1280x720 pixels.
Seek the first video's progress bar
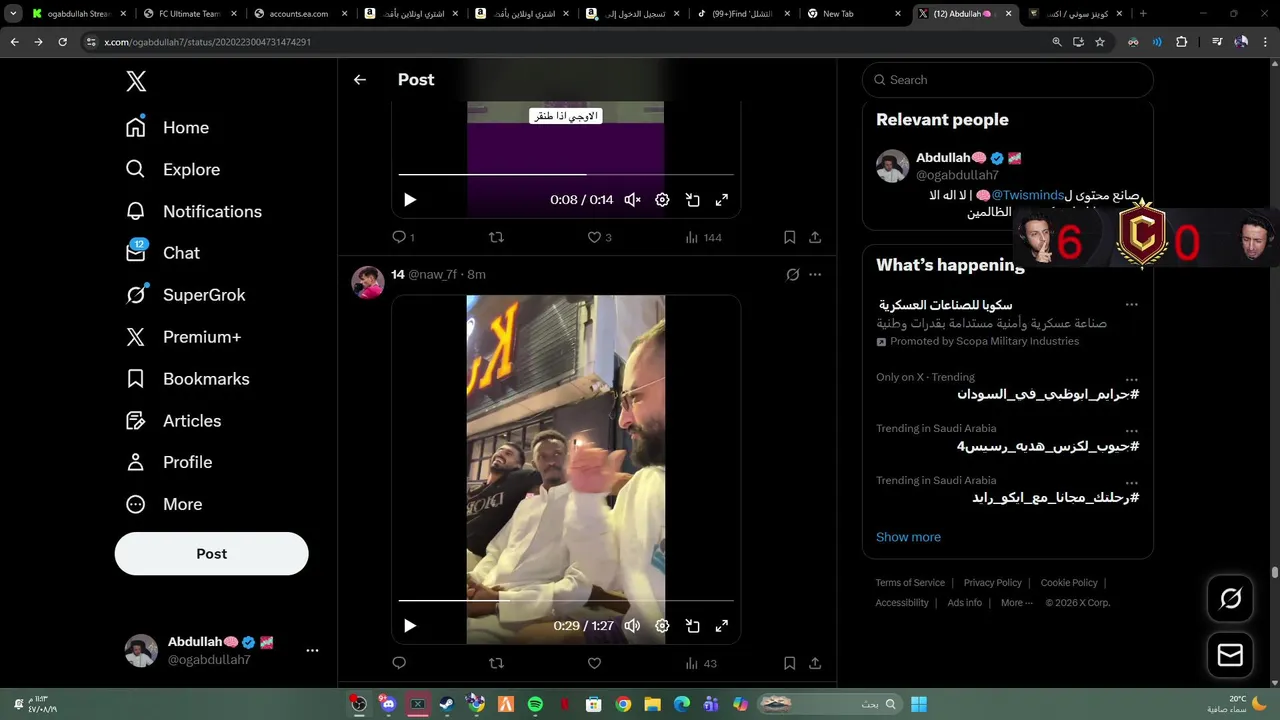point(566,175)
